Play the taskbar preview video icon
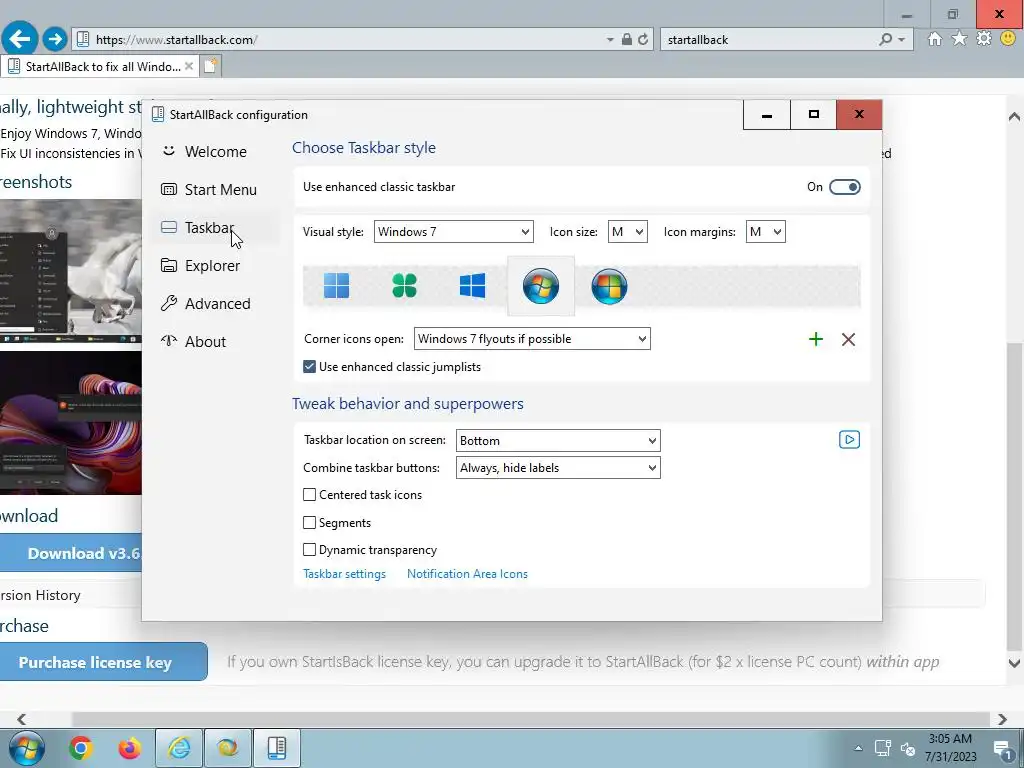 pyautogui.click(x=849, y=440)
